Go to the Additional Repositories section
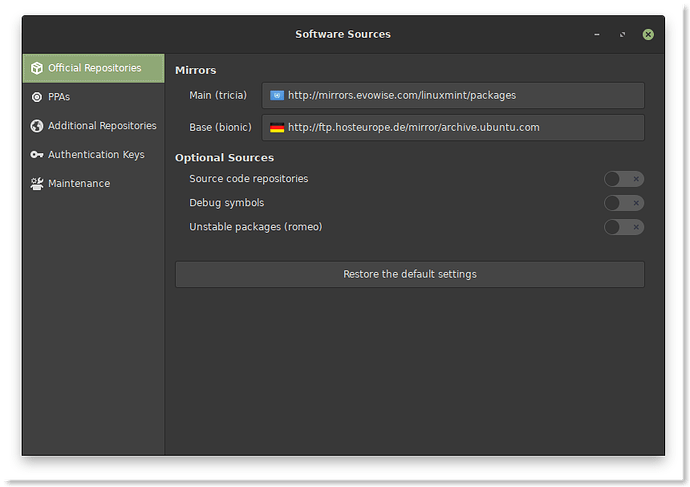Screen dimensions: 690x487 pyautogui.click(x=102, y=126)
